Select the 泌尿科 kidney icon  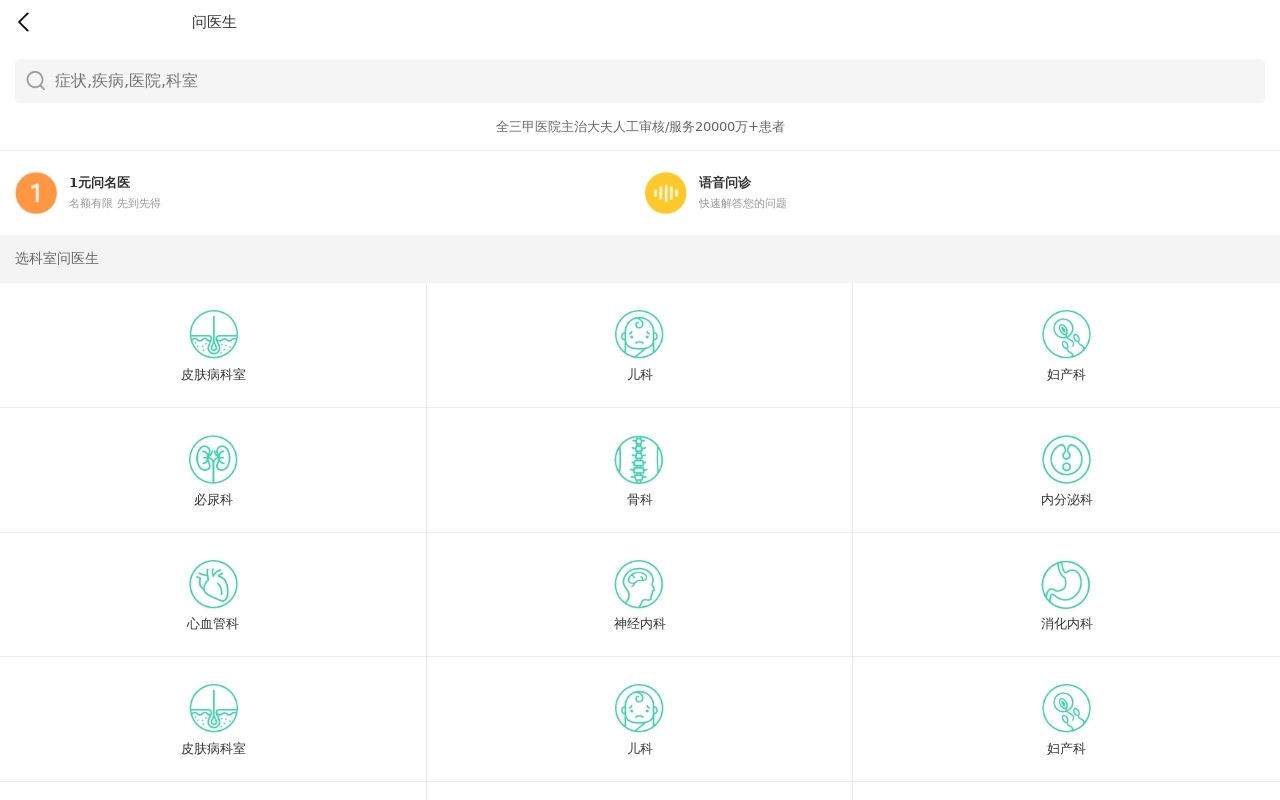[214, 459]
